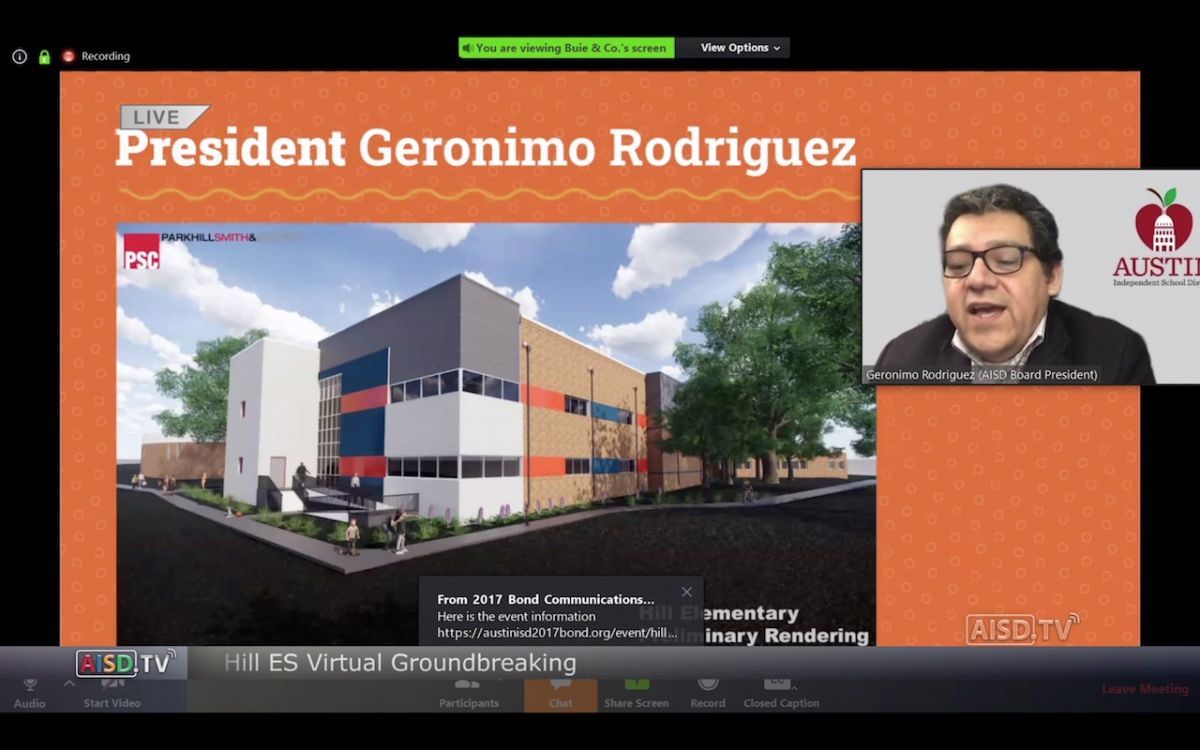Toggle the Audio microphone mute
Screen dimensions: 1200x750
(x=29, y=691)
